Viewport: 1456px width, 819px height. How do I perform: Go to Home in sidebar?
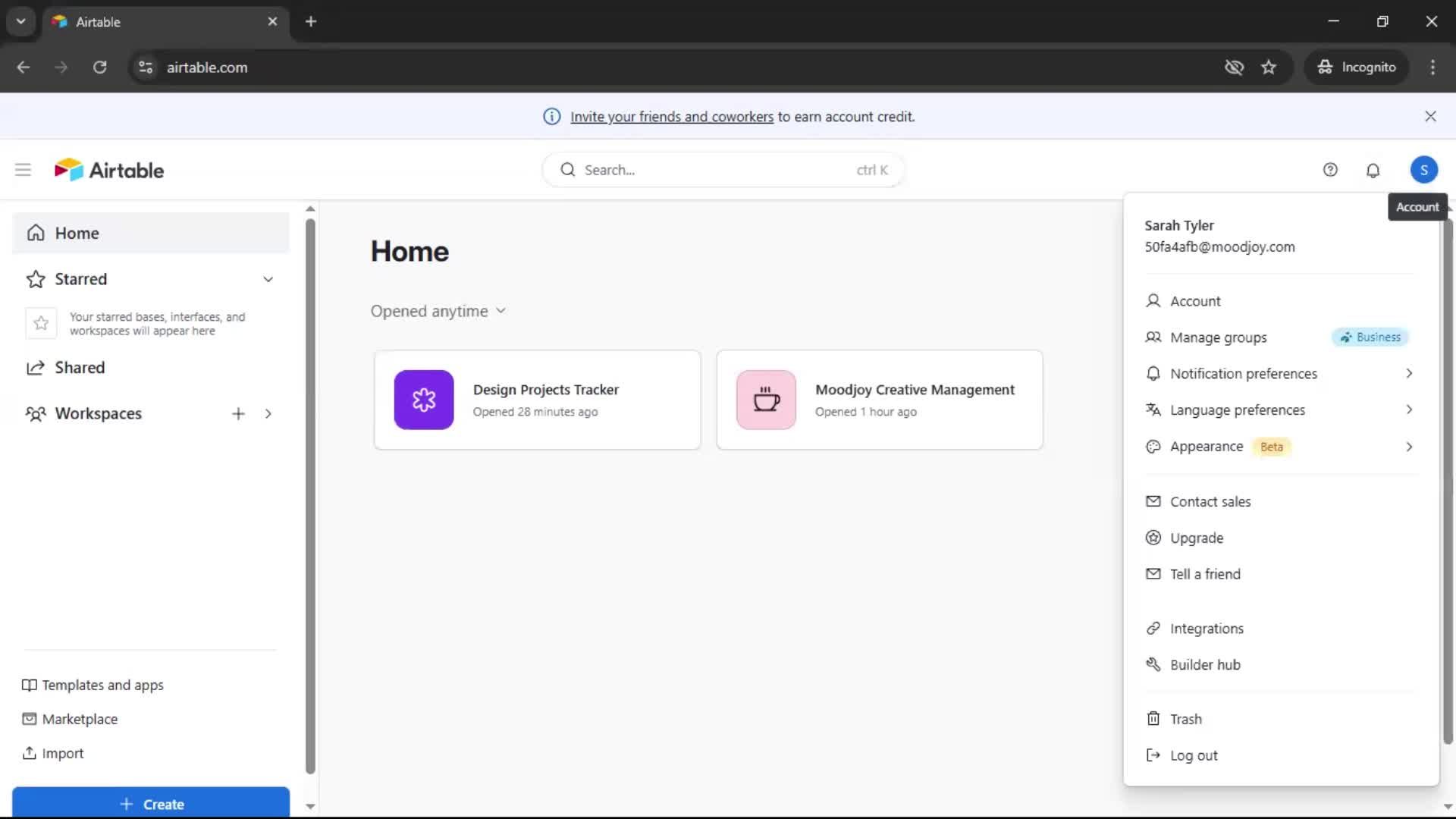151,233
